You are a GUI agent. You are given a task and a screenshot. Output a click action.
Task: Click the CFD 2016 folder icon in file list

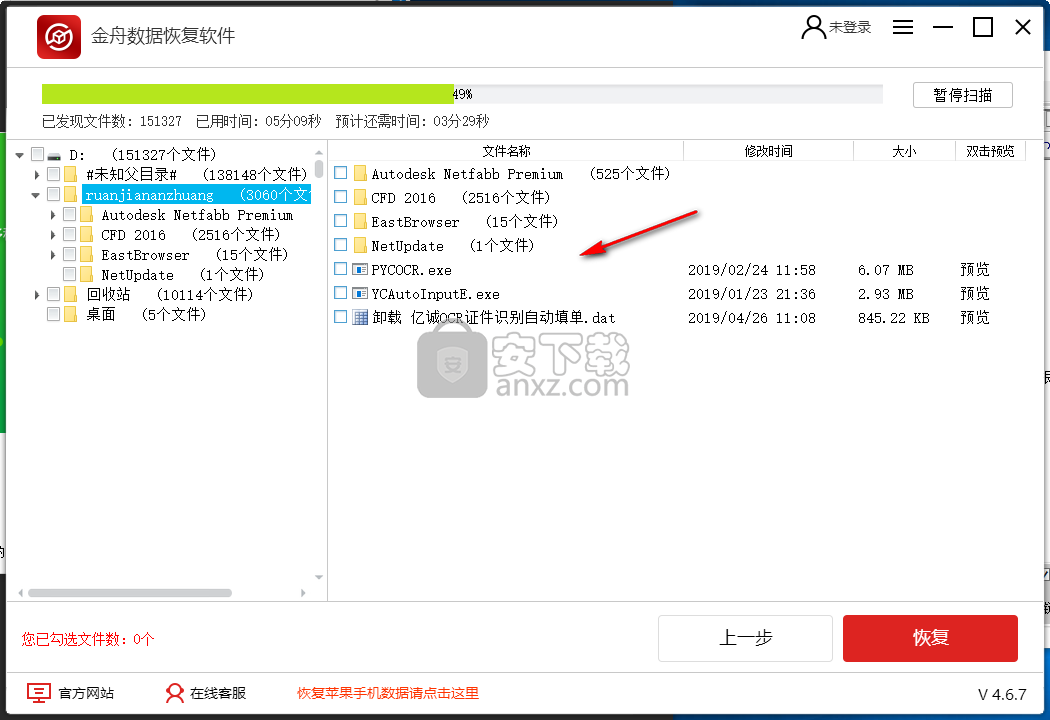pyautogui.click(x=360, y=198)
